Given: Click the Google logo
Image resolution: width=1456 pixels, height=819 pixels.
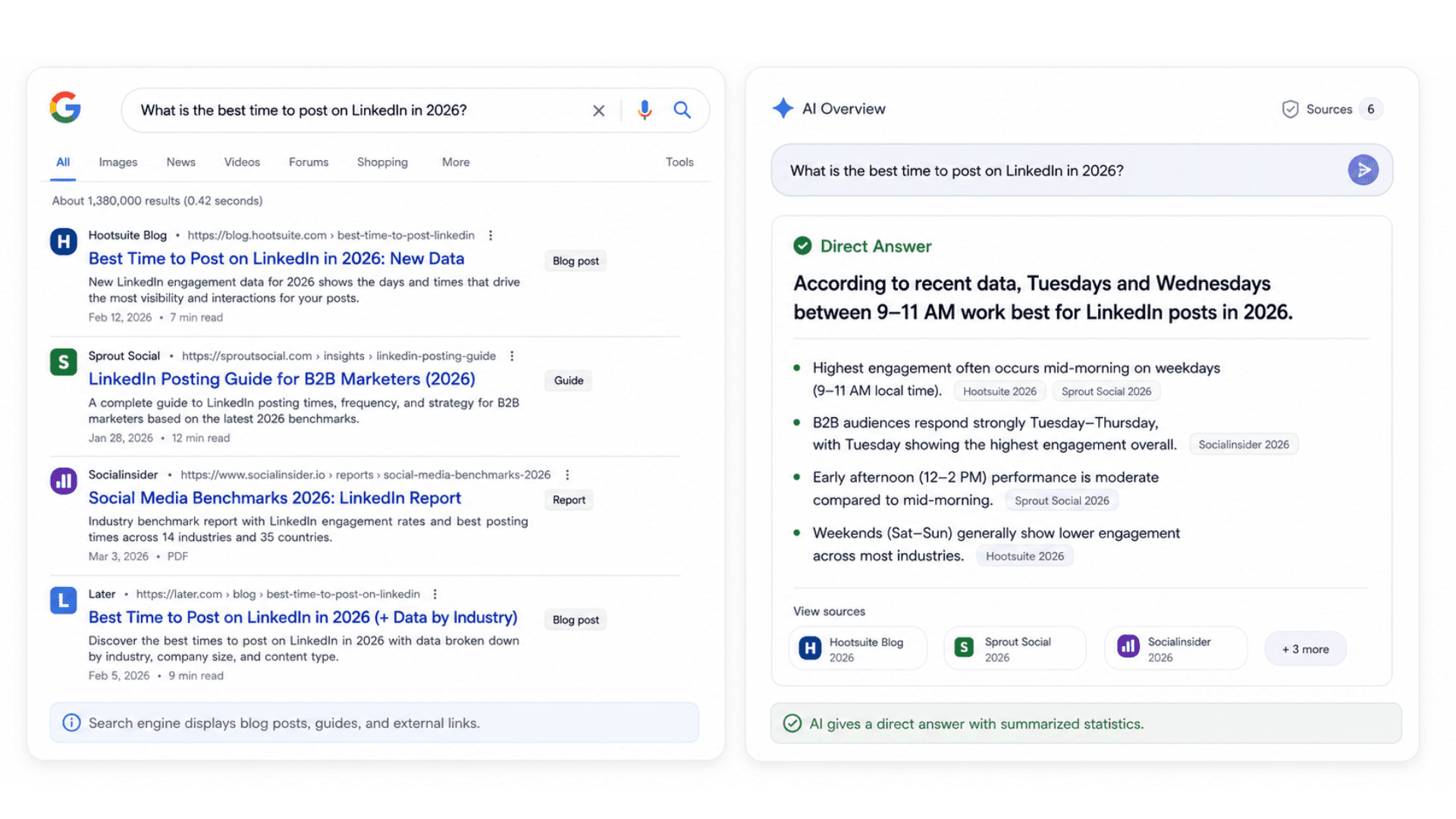Looking at the screenshot, I should 65,108.
